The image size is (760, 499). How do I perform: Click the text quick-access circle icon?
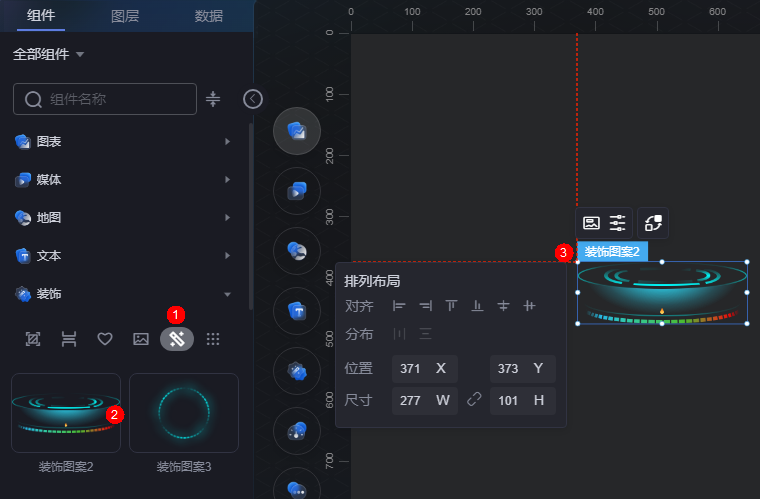[297, 311]
